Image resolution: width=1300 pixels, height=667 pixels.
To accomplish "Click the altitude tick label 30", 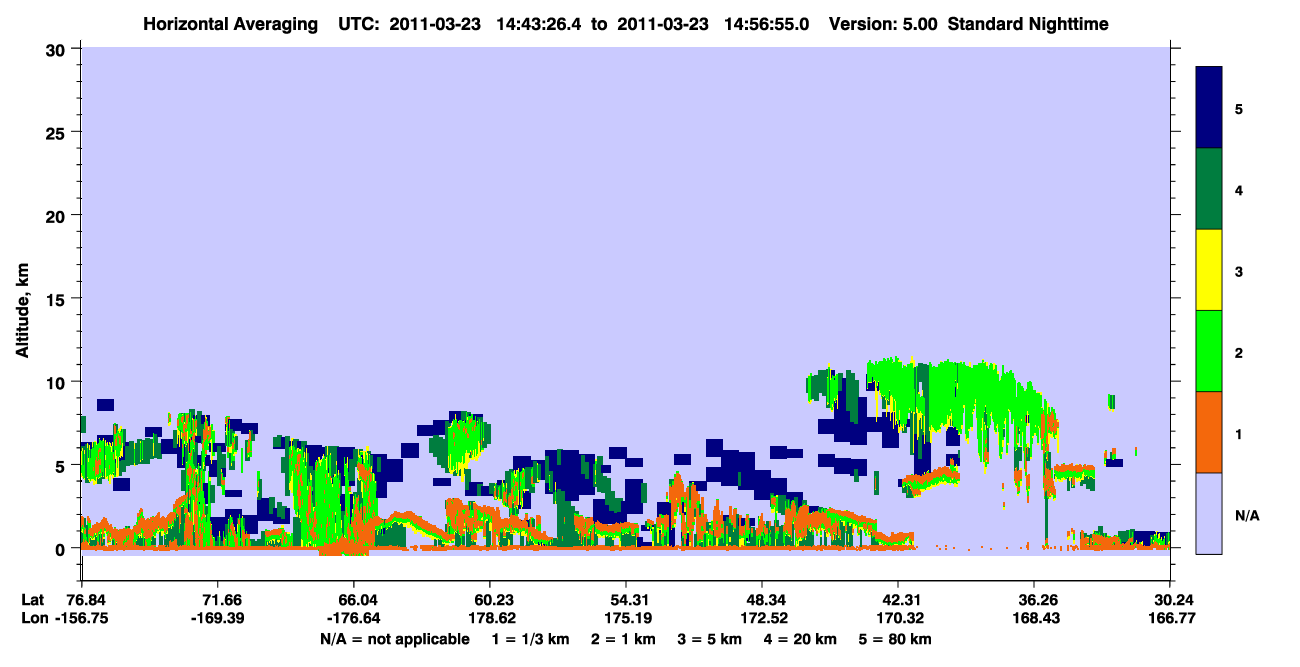I will tap(58, 49).
